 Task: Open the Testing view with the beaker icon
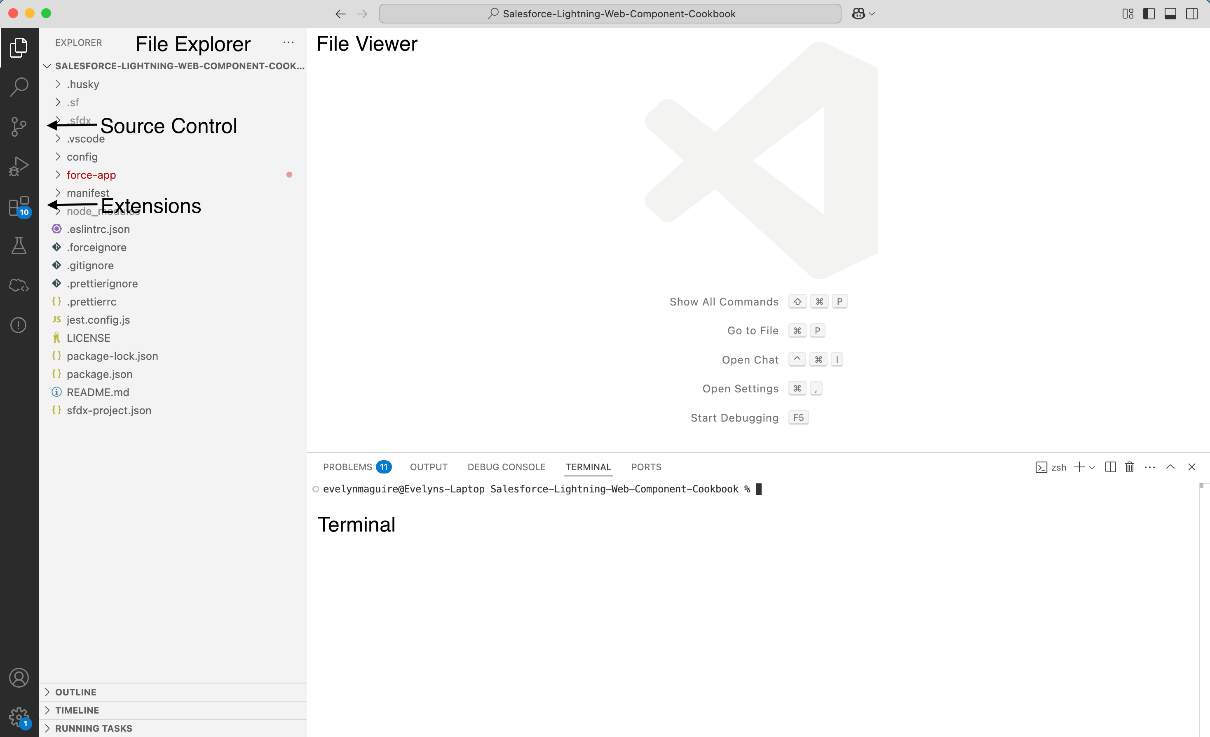pyautogui.click(x=18, y=245)
